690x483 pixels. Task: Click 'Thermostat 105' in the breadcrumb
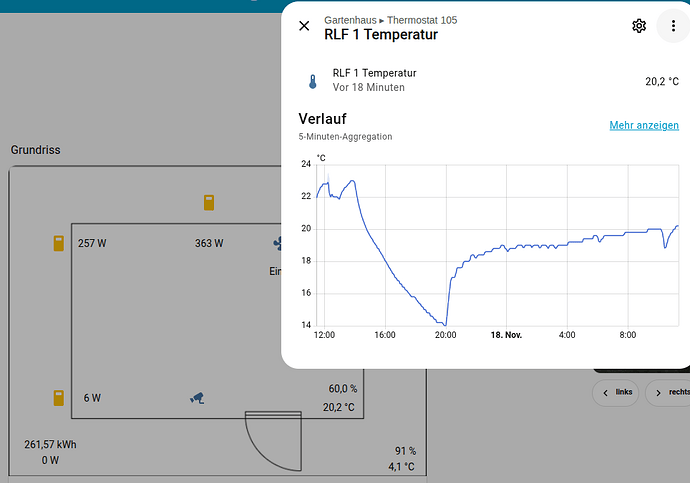422,20
